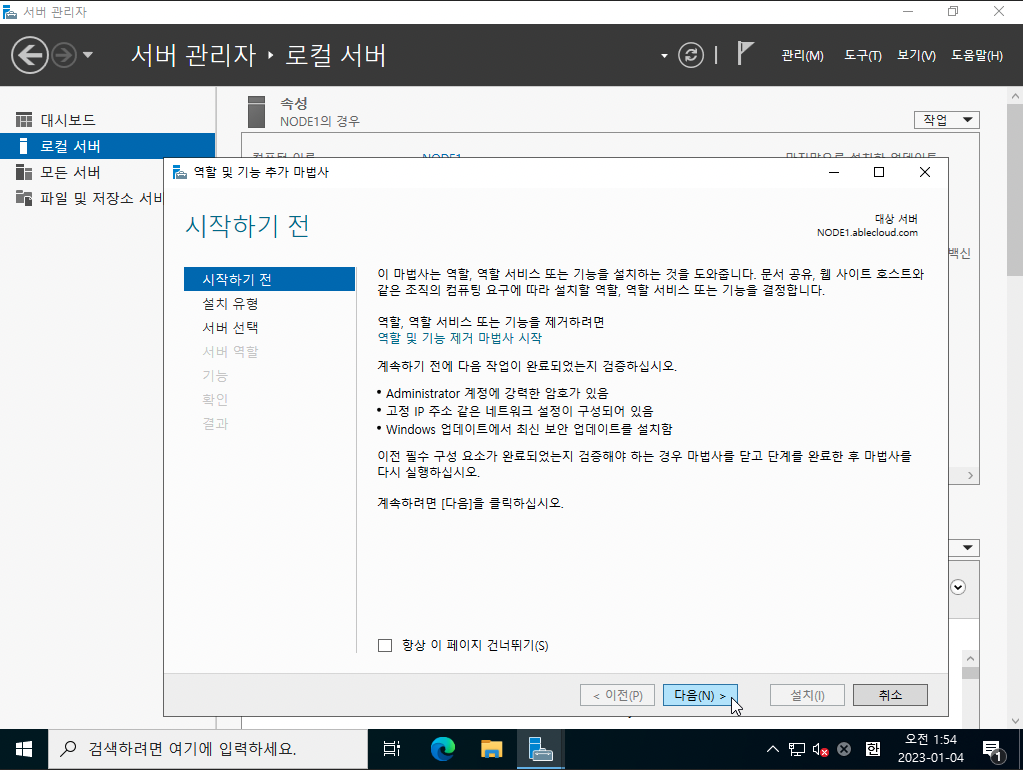Expand the round chevron button behind wizard
This screenshot has height=770, width=1023.
[x=958, y=587]
